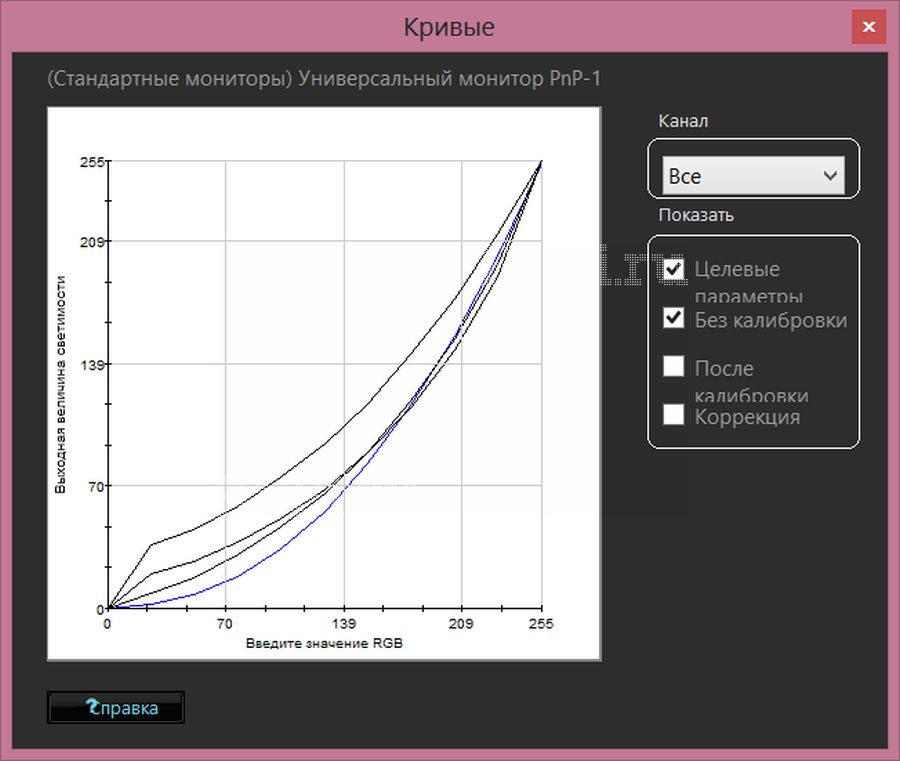900x761 pixels.
Task: Click the question mark icon on Справка button
Action: (x=92, y=708)
